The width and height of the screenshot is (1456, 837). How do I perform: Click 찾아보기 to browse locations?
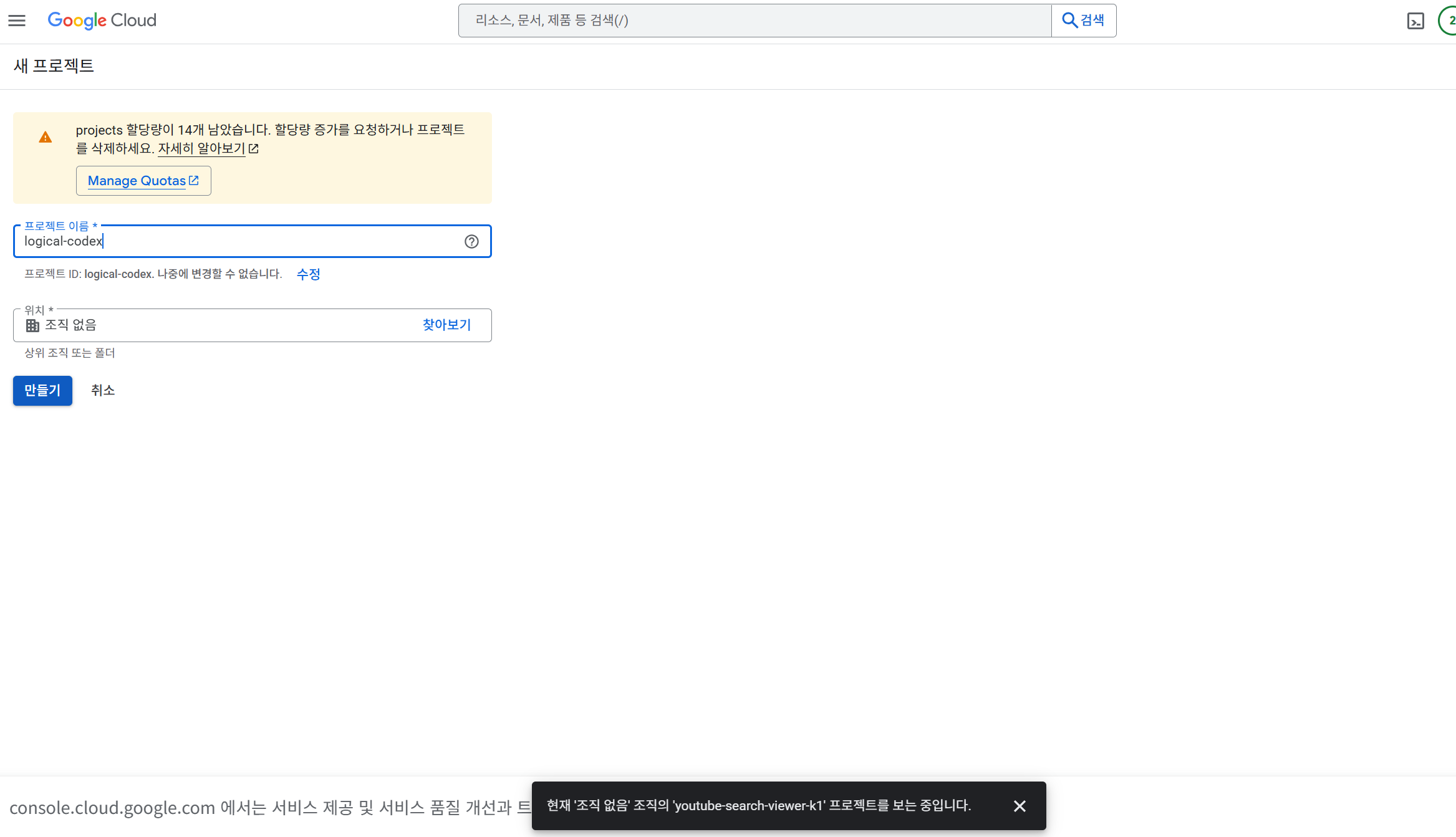[446, 325]
